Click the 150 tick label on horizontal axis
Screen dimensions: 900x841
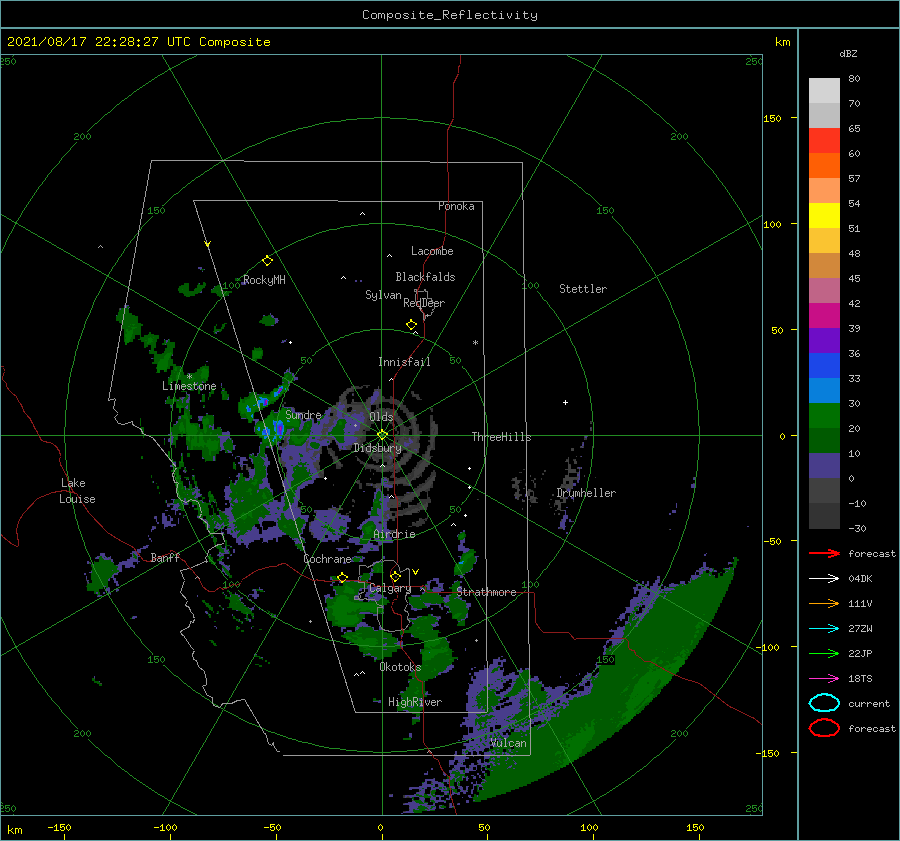695,827
